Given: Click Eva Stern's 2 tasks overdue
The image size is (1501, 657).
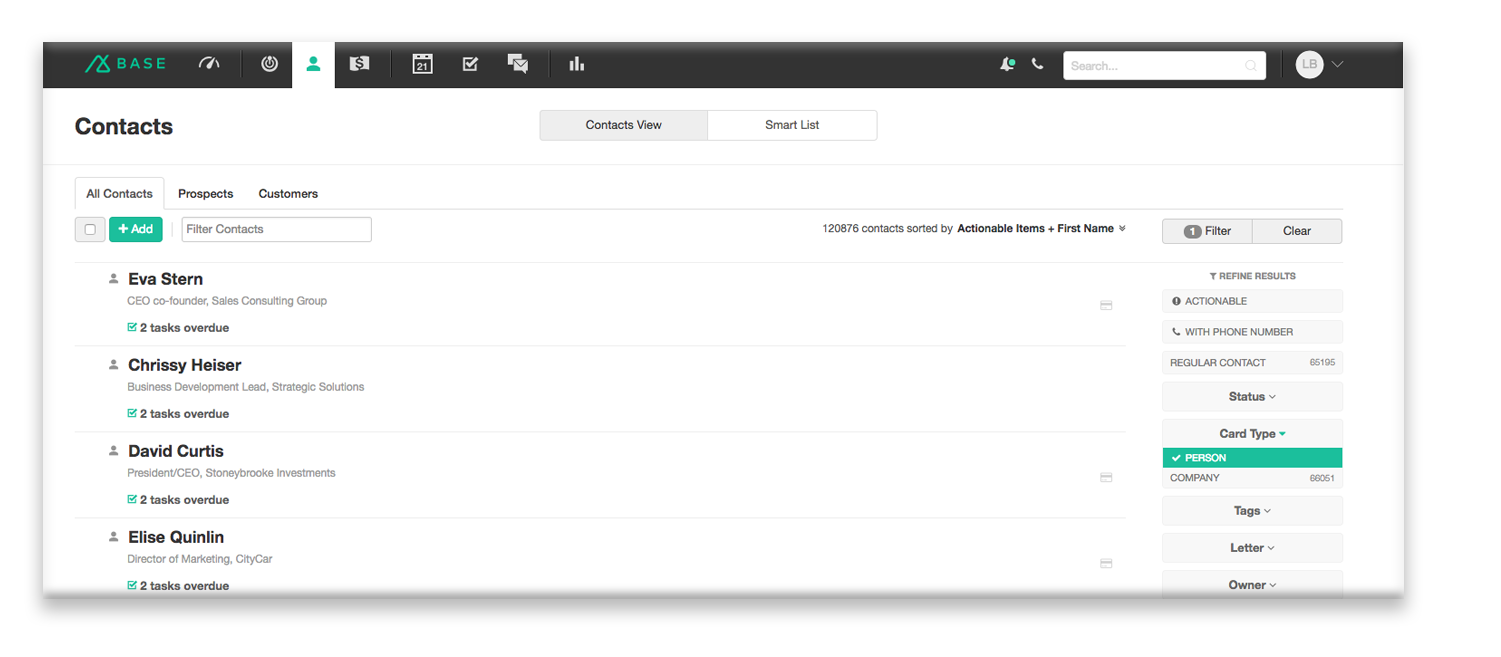Looking at the screenshot, I should tap(184, 328).
